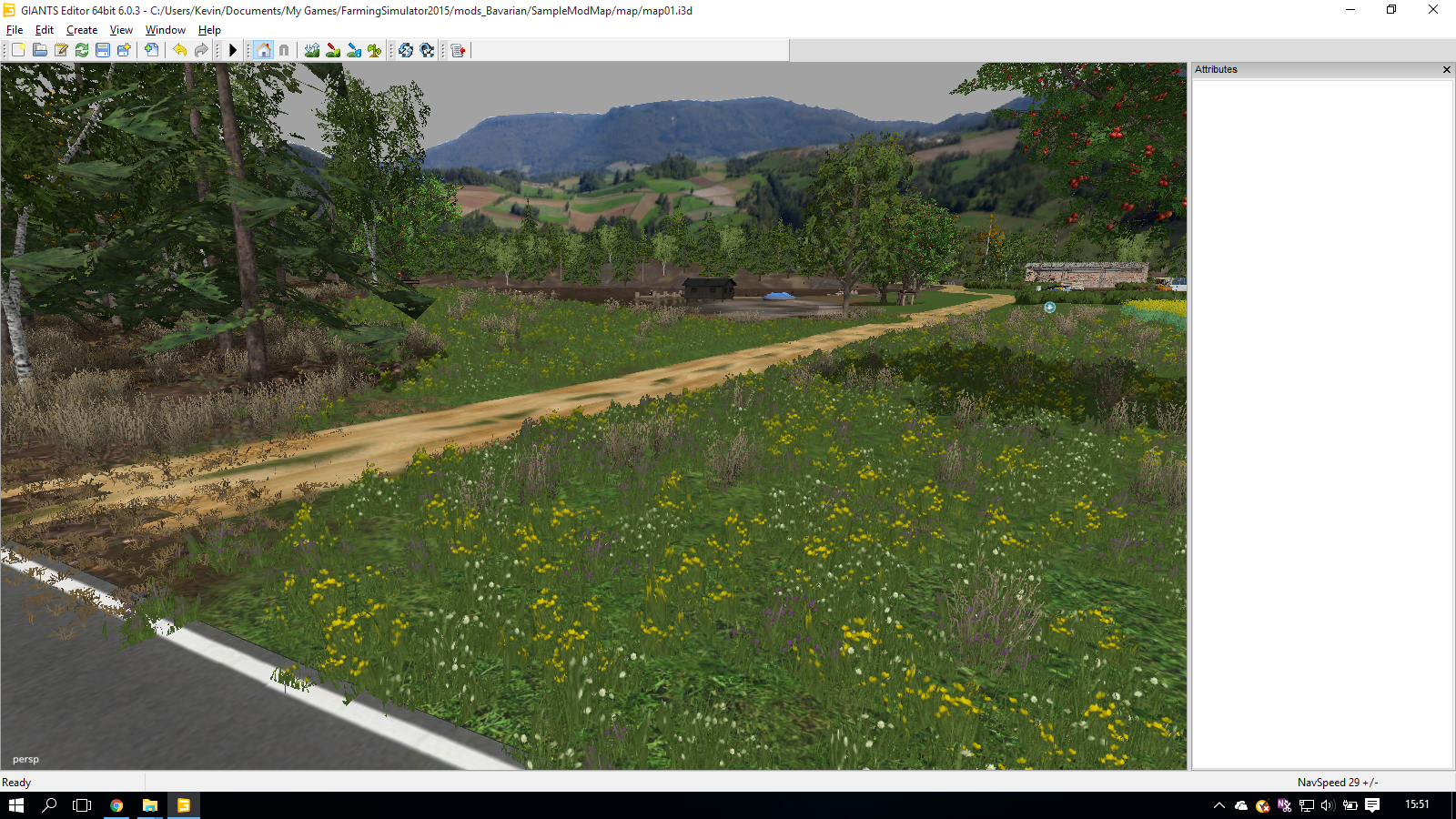1456x819 pixels.
Task: Toggle the magnet snap tool
Action: (284, 50)
